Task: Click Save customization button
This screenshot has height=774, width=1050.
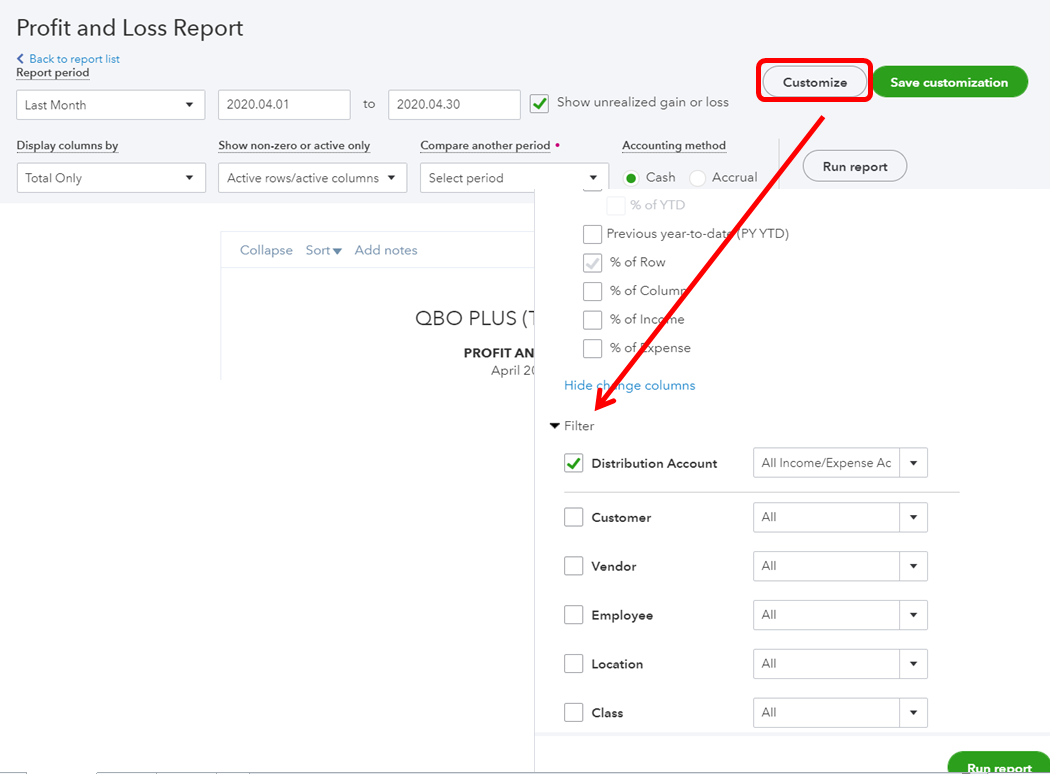Action: pos(949,82)
